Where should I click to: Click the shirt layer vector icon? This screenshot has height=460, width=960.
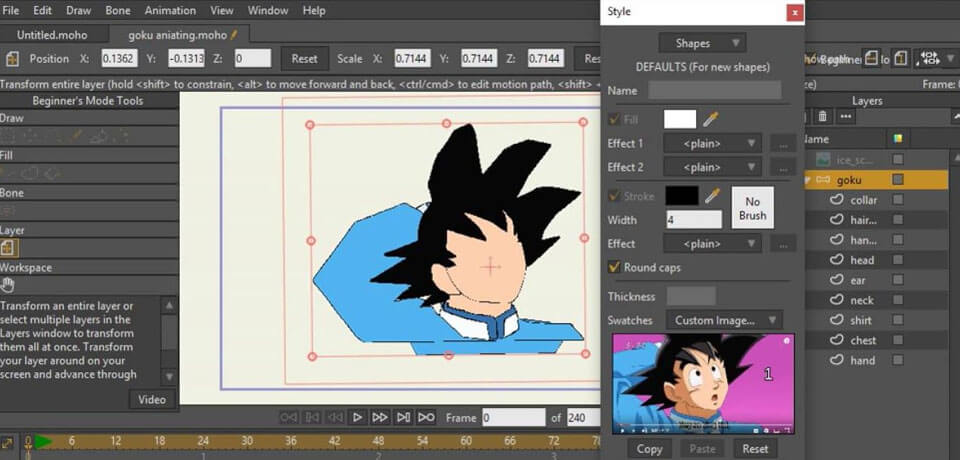tap(836, 320)
